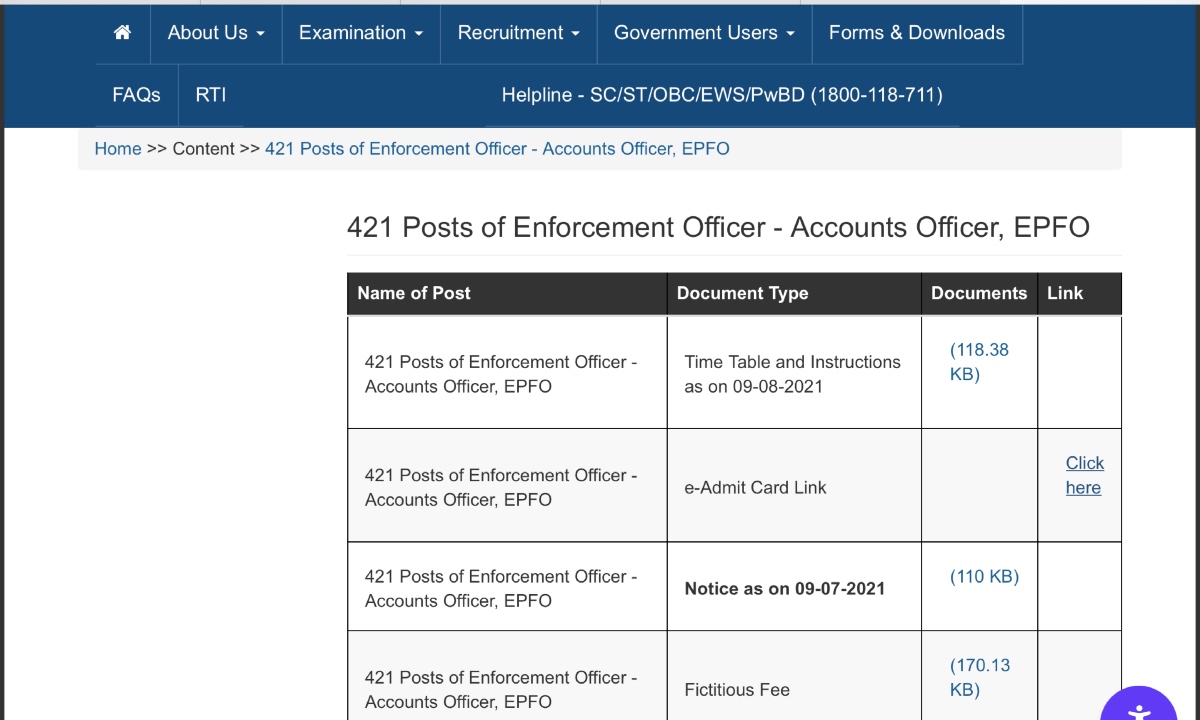Click the Document Type column header
The height and width of the screenshot is (720, 1200).
click(742, 293)
